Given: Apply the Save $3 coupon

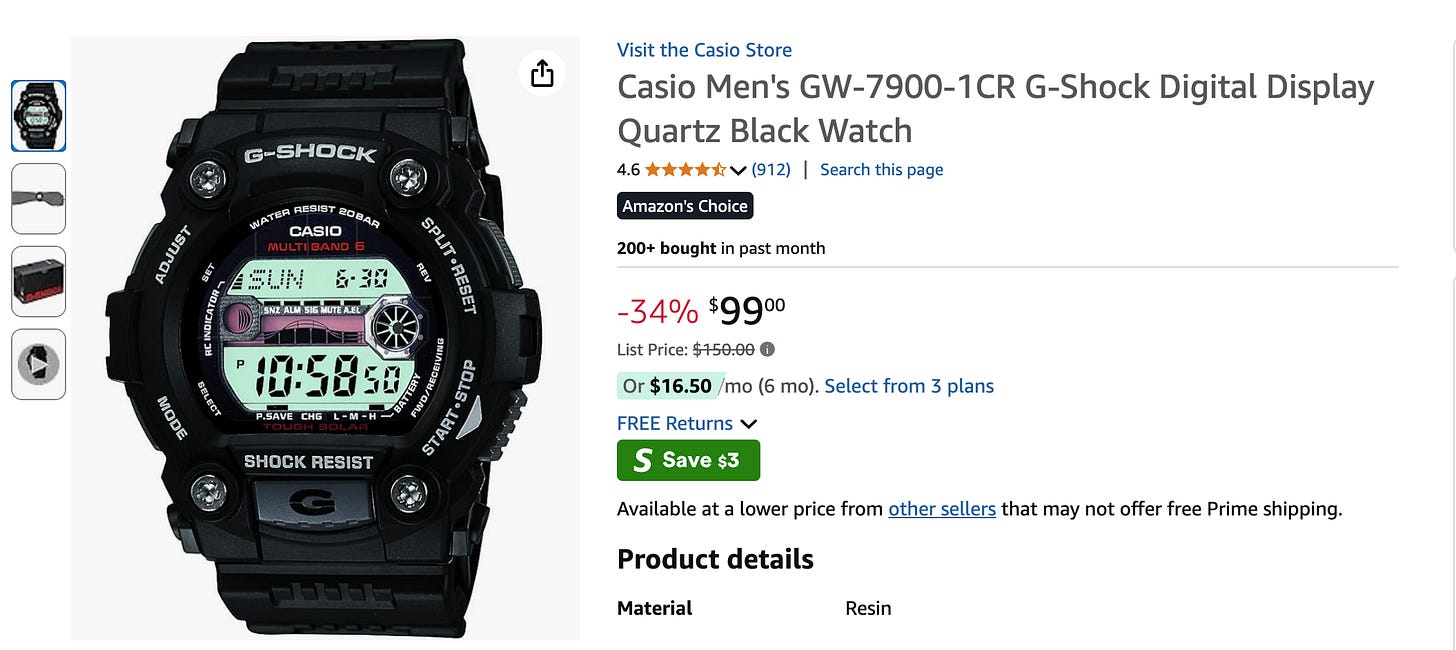Looking at the screenshot, I should click(x=688, y=460).
